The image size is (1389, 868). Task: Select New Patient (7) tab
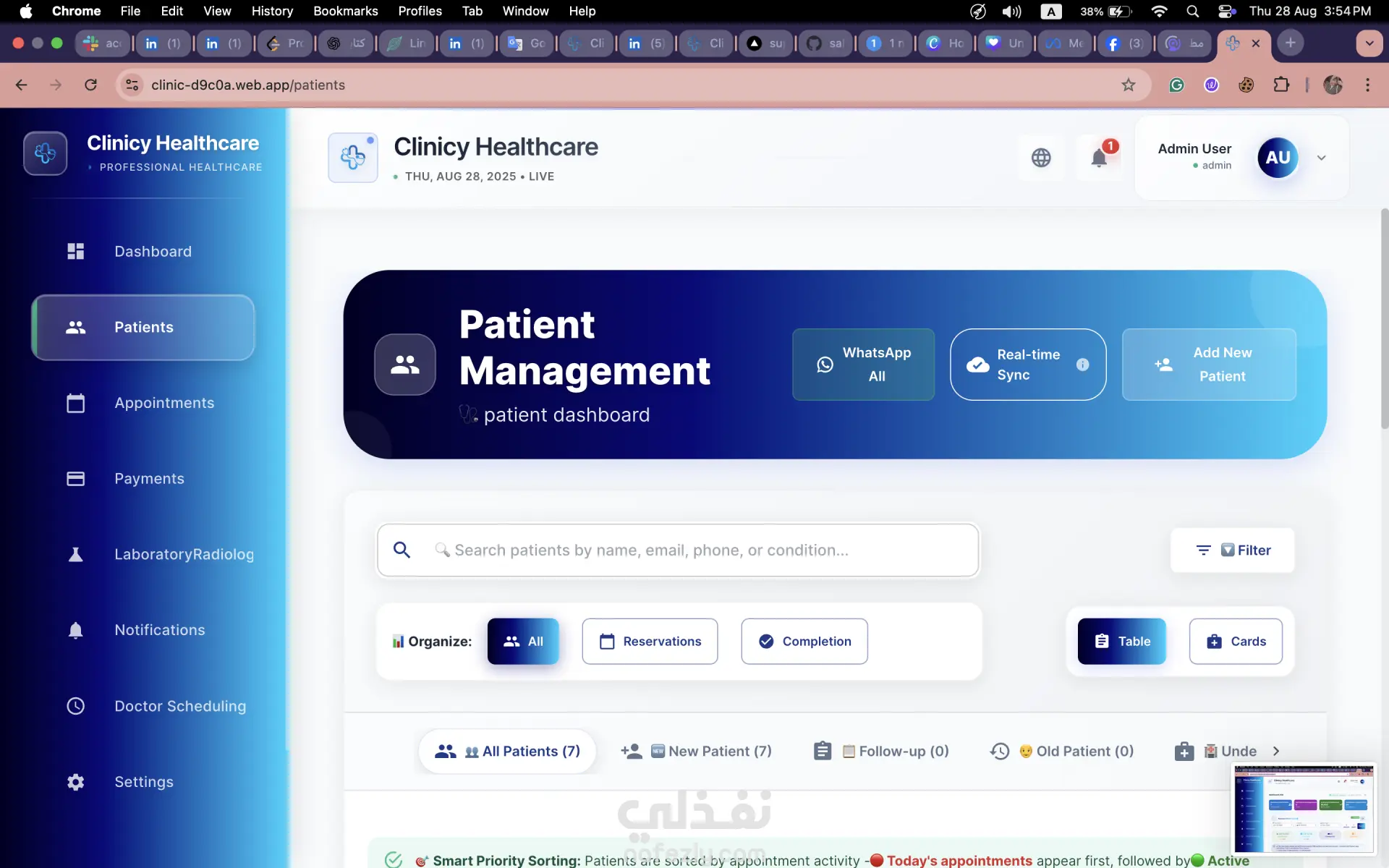pyautogui.click(x=697, y=752)
